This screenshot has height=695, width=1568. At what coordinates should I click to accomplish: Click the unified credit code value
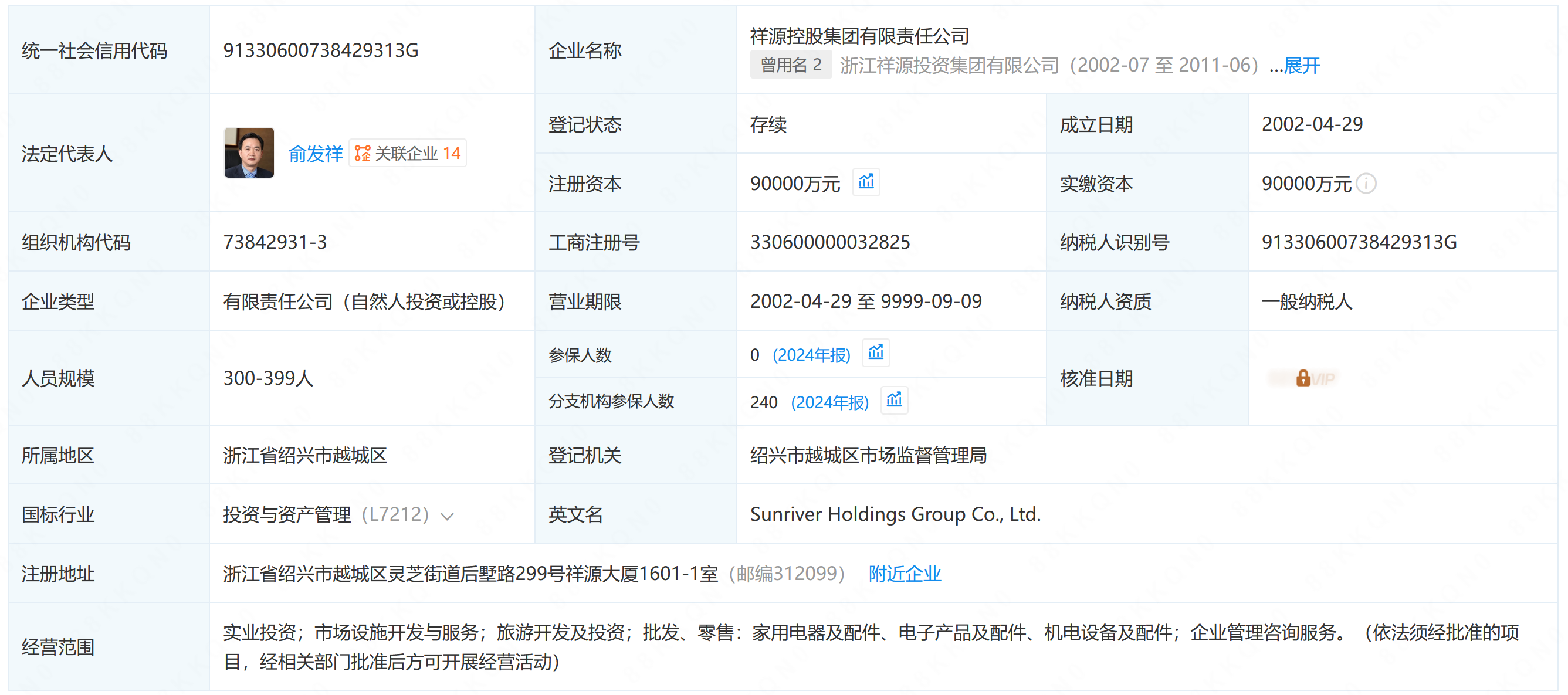320,50
